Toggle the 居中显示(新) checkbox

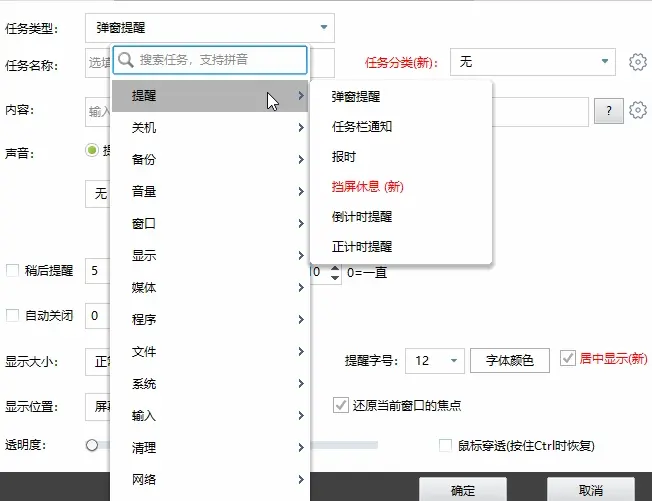(x=568, y=358)
